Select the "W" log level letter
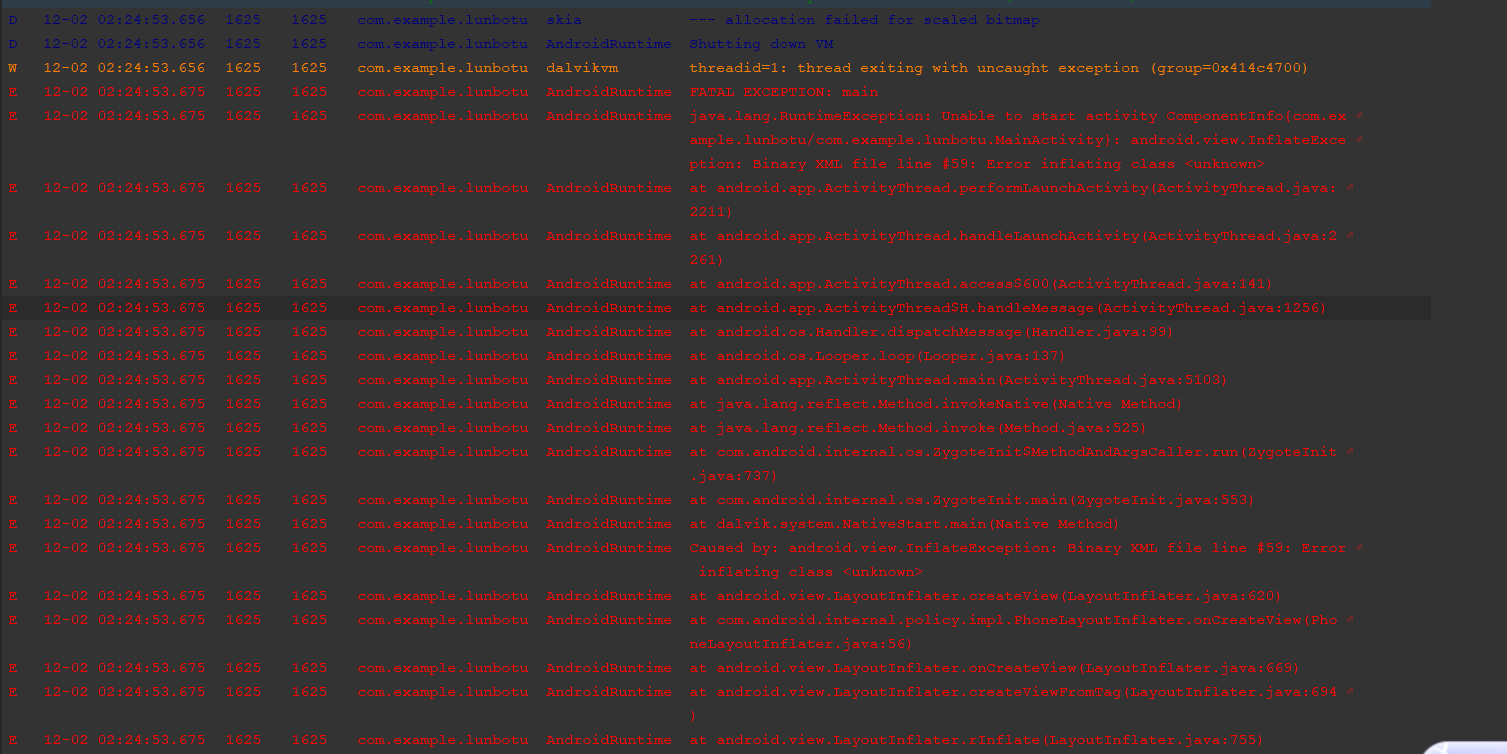 coord(13,68)
